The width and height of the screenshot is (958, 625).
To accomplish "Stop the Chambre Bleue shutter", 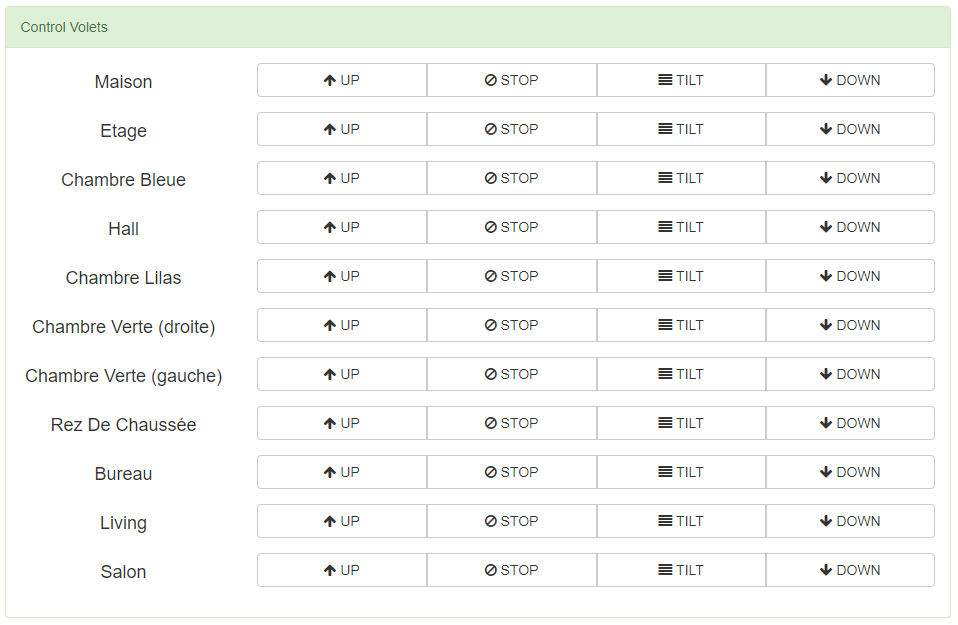I will point(511,178).
